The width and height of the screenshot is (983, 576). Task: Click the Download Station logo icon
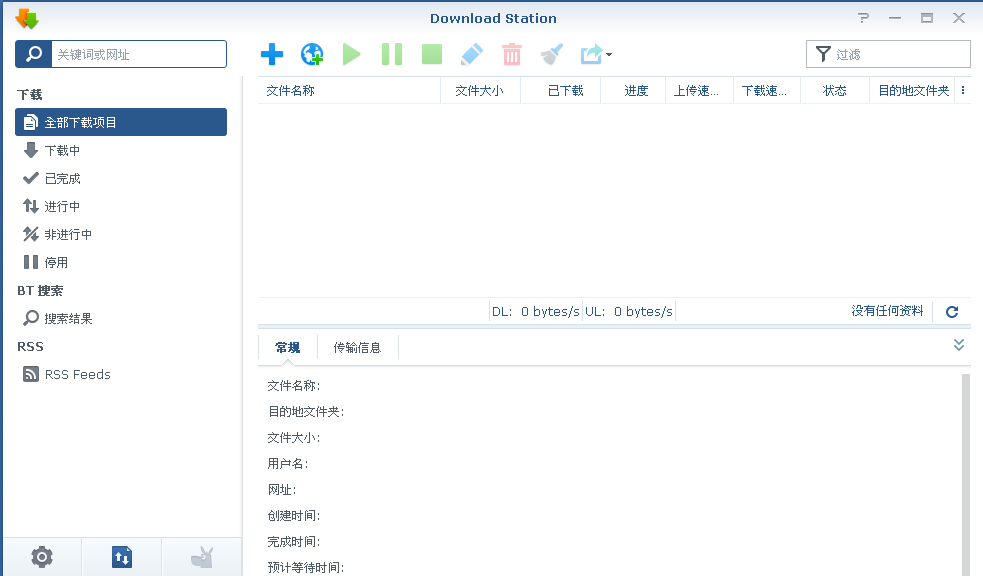click(x=27, y=19)
